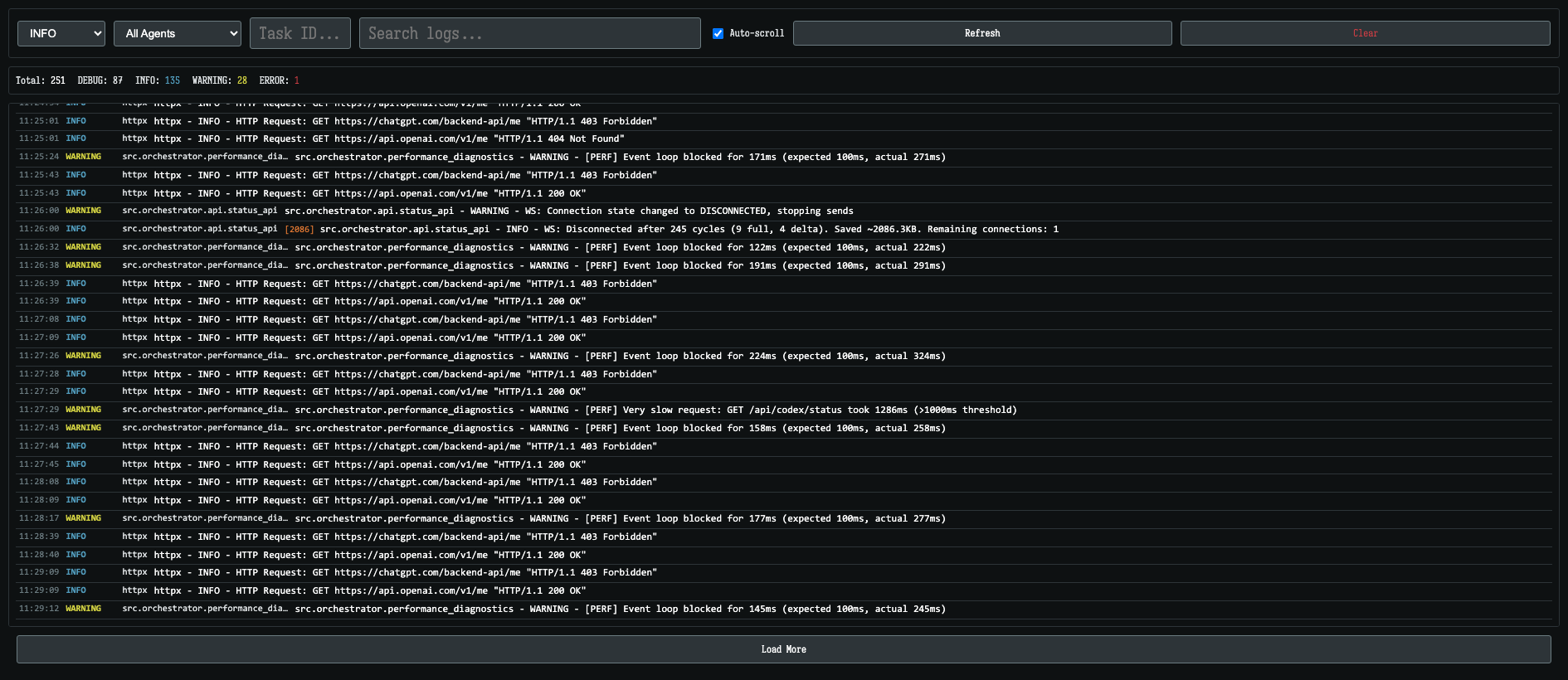
Task: Select the event loop blocked 145ms row
Action: 784,609
